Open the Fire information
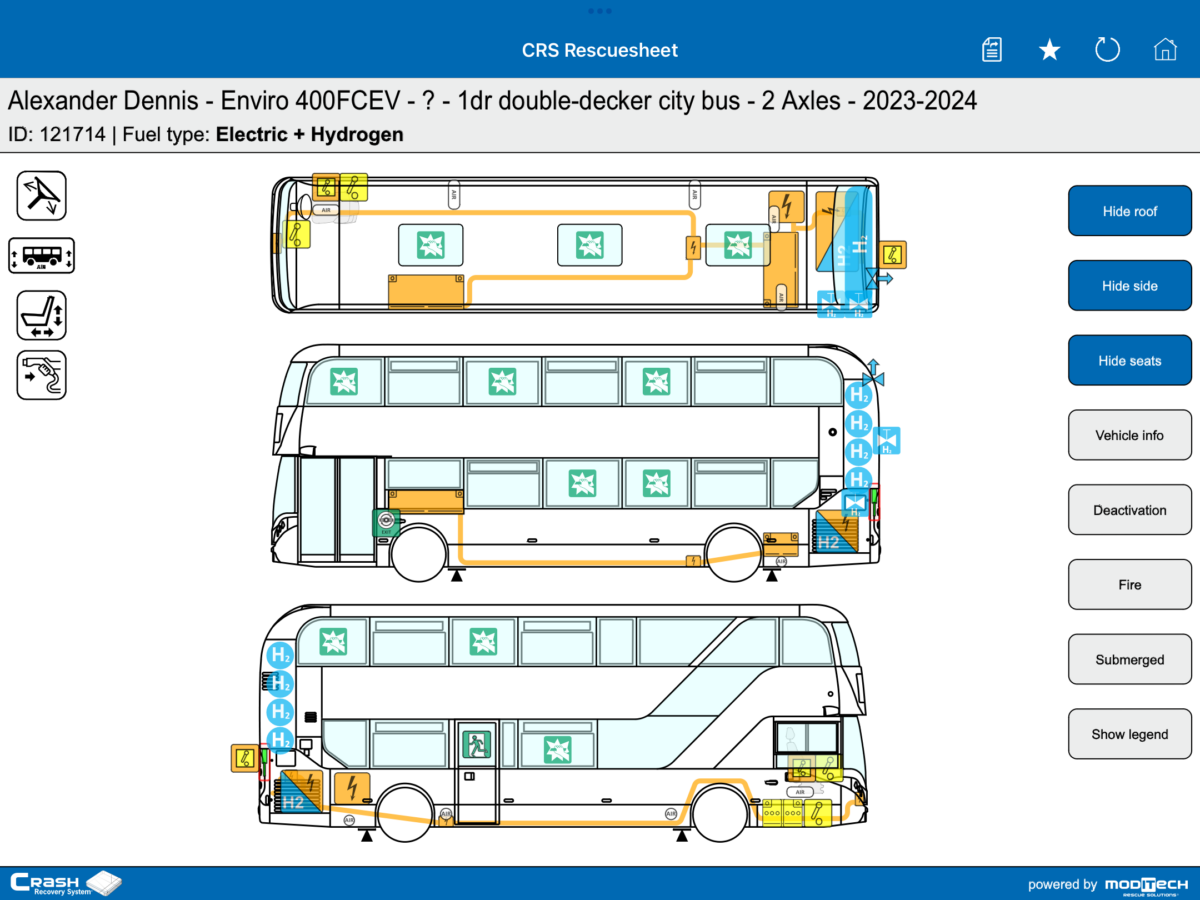 [1130, 585]
